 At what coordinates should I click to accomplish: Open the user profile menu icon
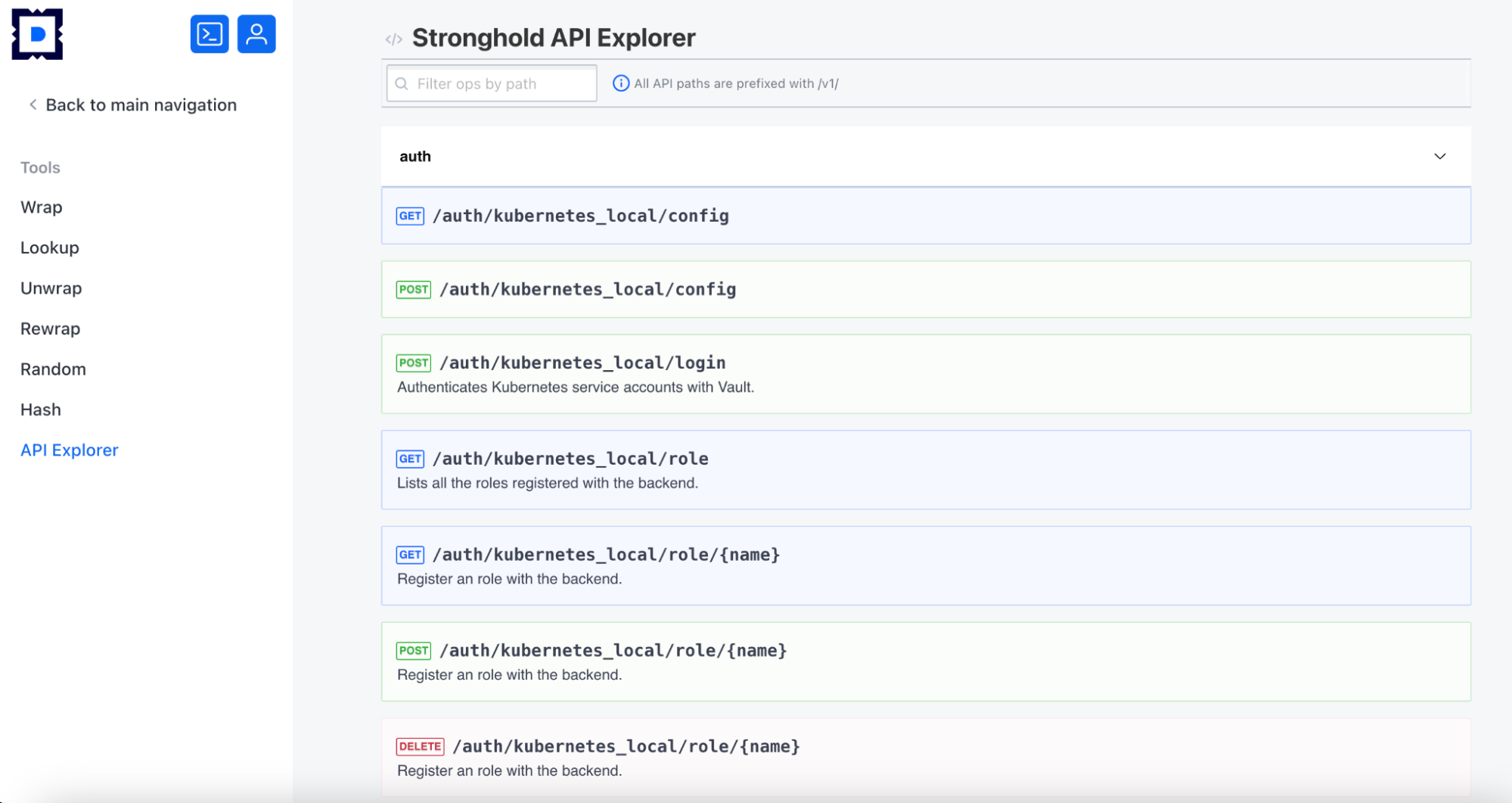[256, 34]
